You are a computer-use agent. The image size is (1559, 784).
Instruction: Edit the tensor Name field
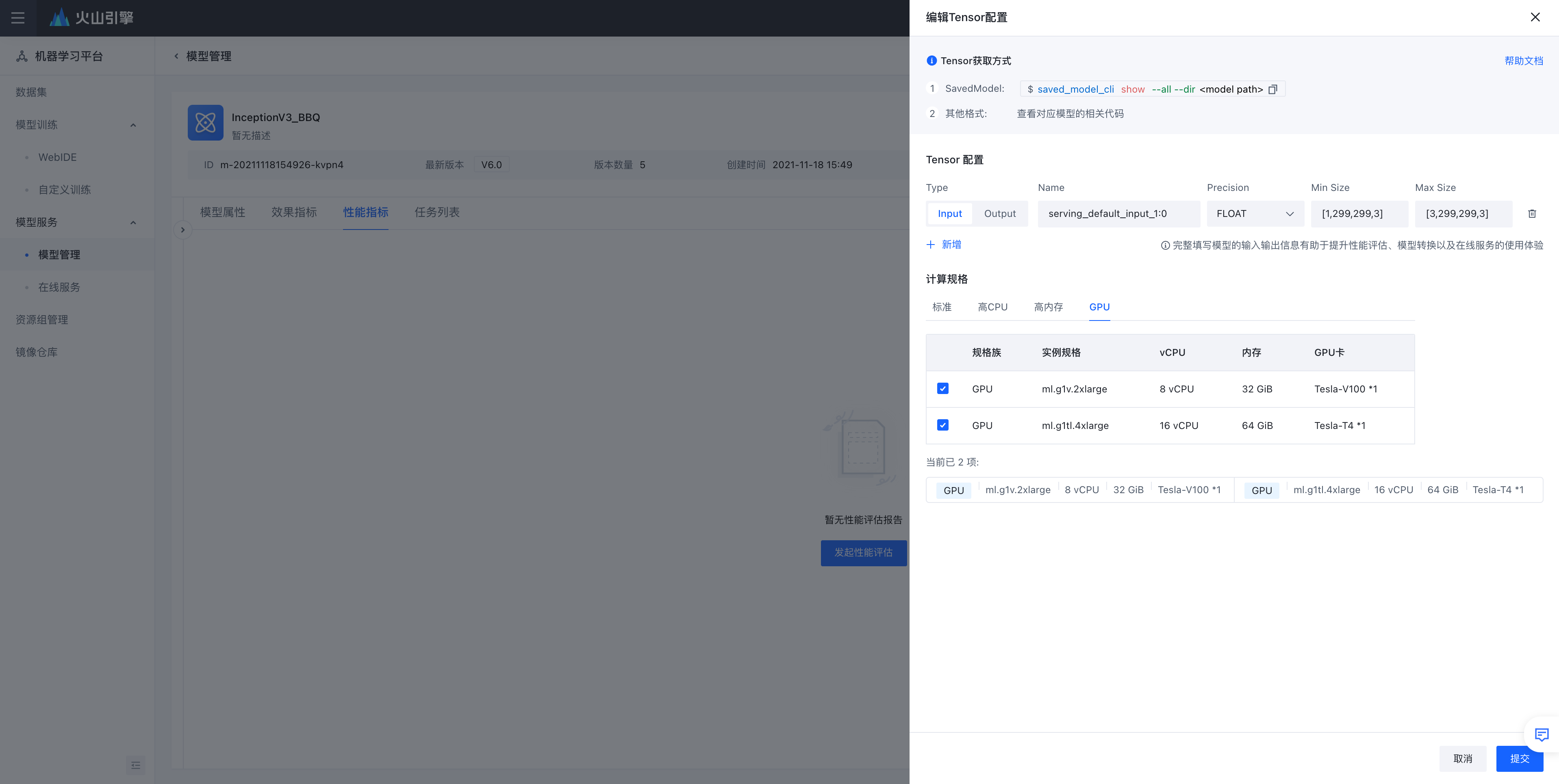click(x=1118, y=214)
